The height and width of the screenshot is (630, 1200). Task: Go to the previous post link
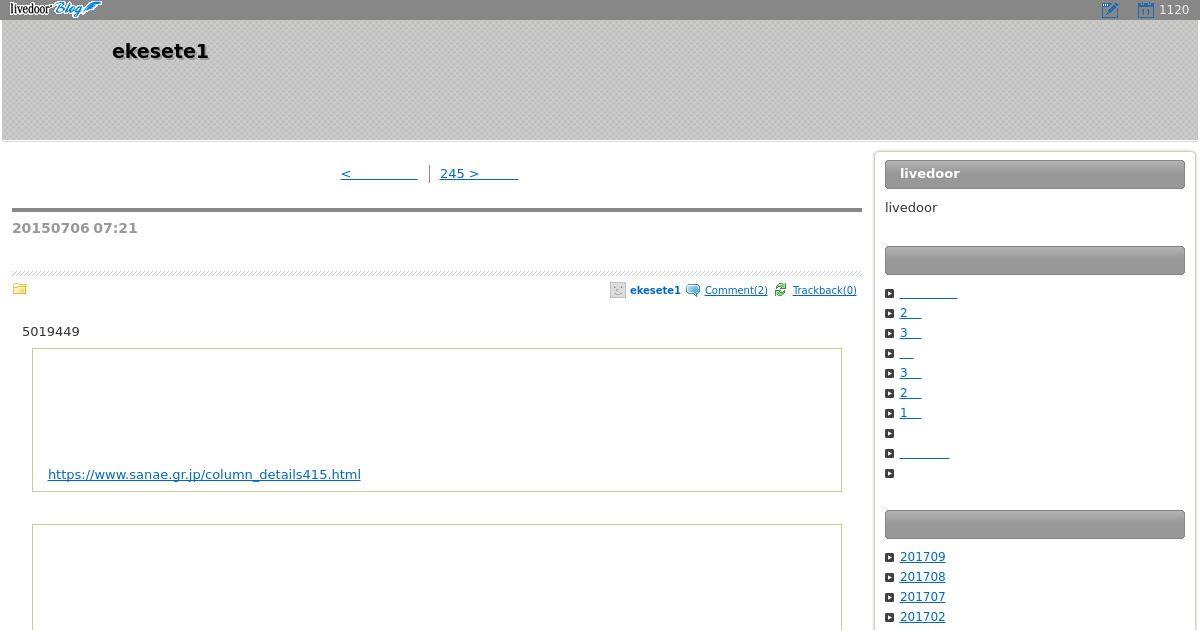[x=379, y=174]
